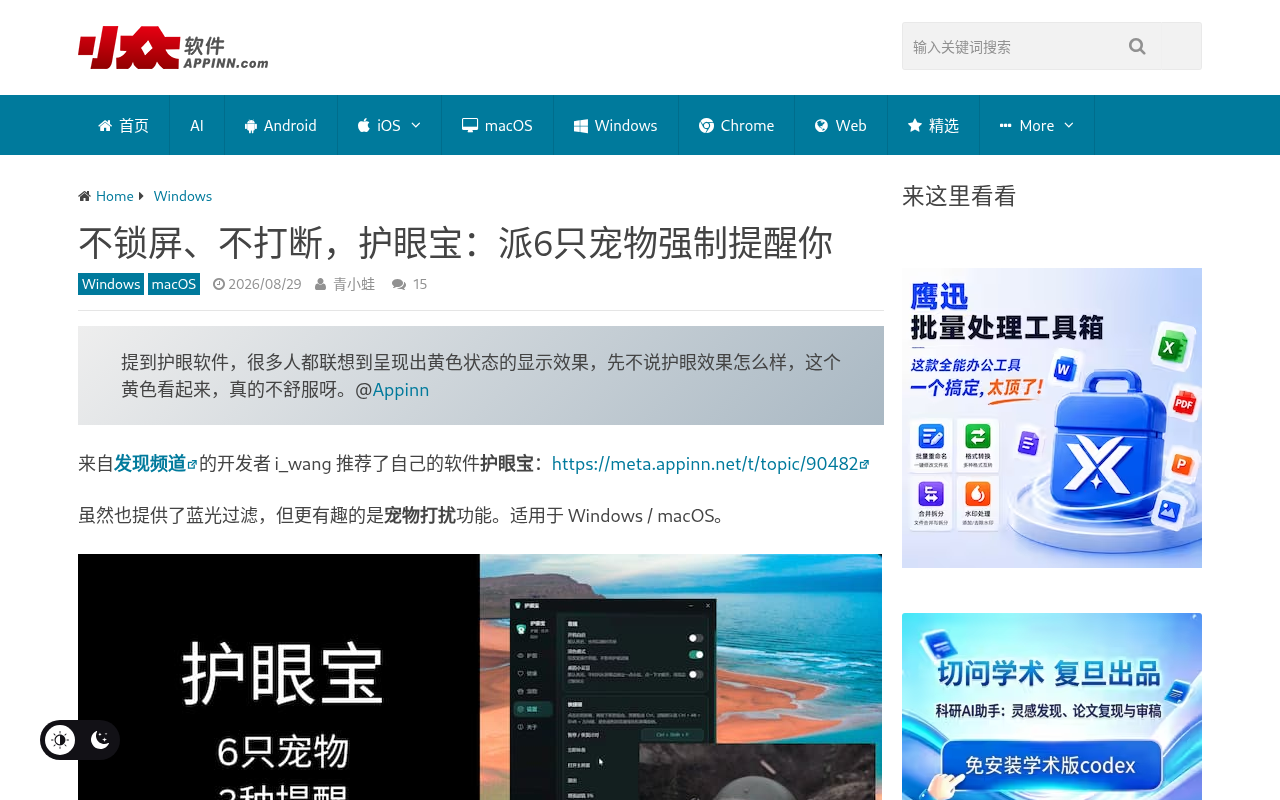Open the Windows category in the navigation bar

(x=616, y=125)
